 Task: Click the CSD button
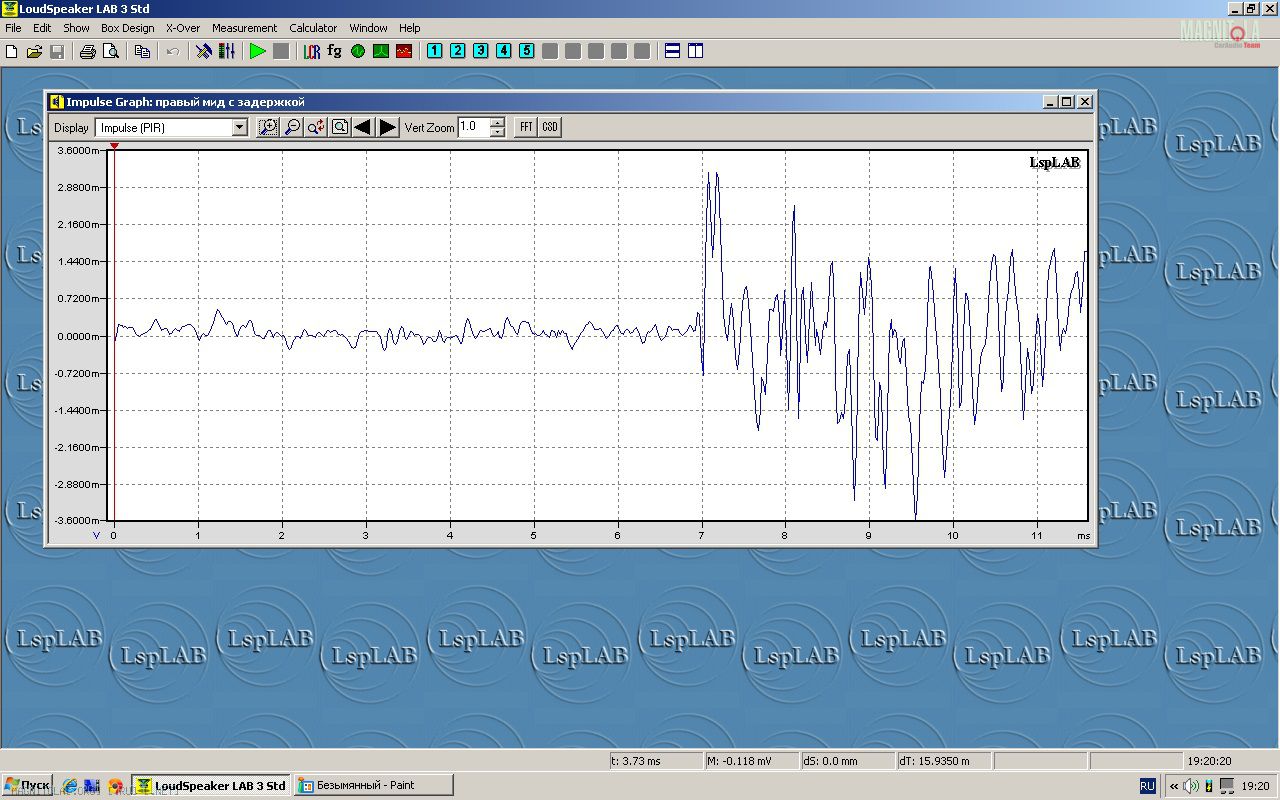[x=550, y=127]
